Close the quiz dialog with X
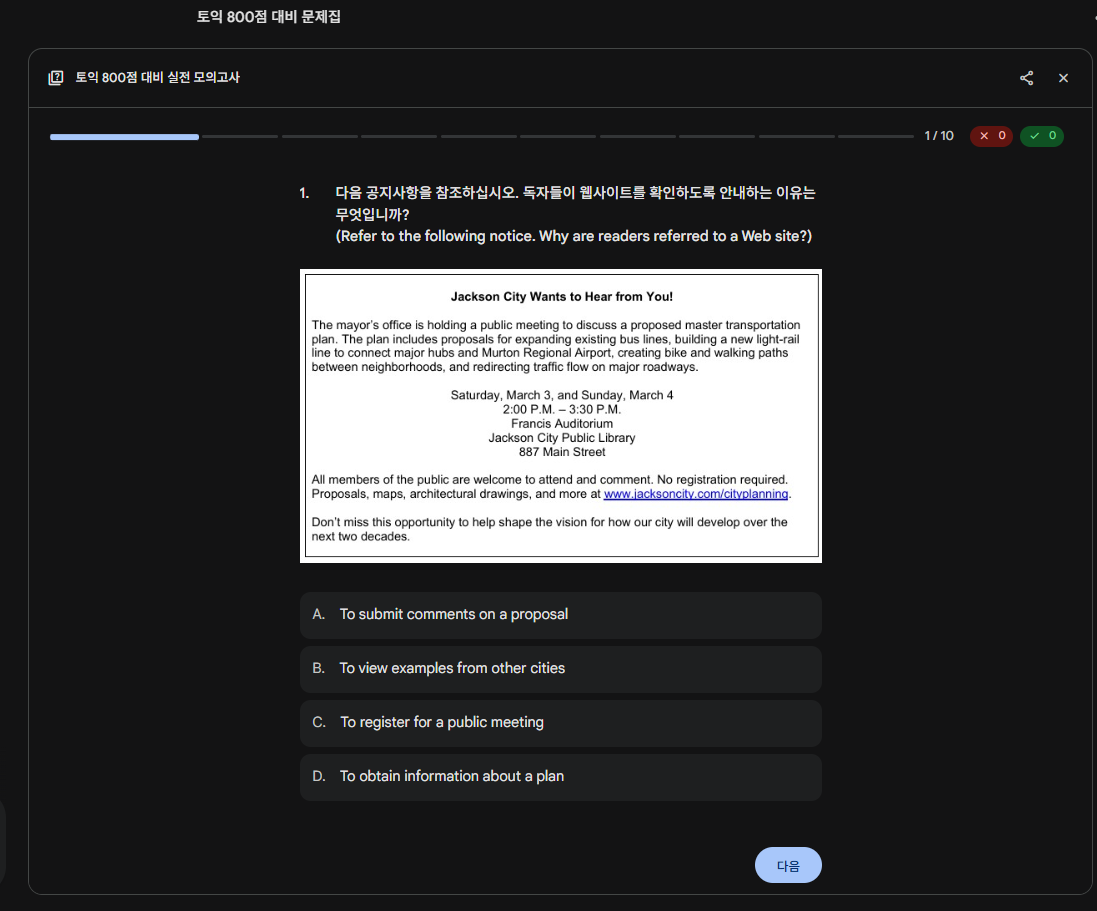Image resolution: width=1097 pixels, height=911 pixels. [x=1063, y=78]
